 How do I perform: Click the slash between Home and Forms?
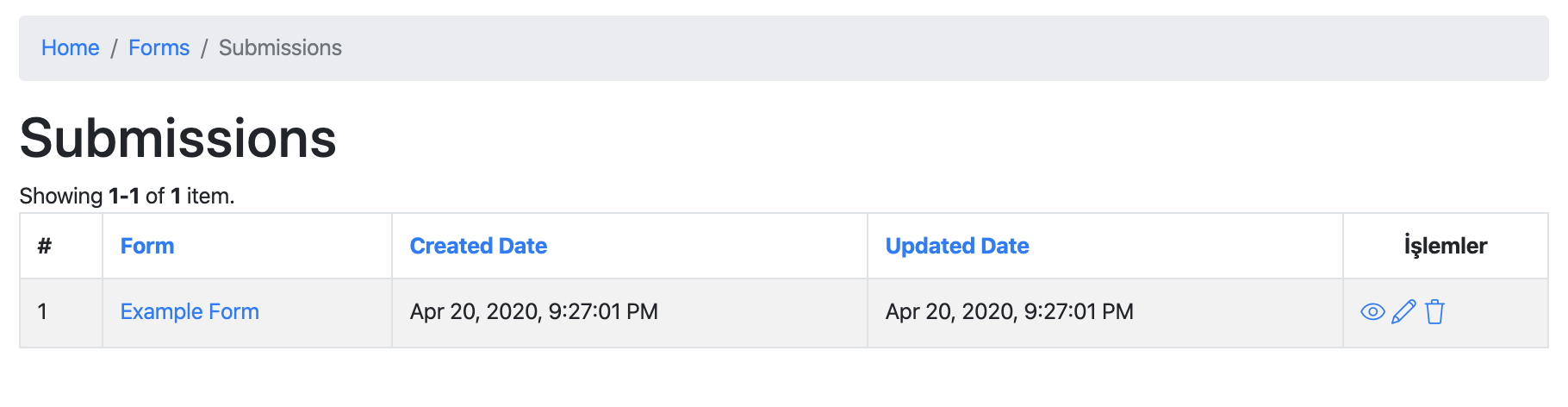[x=114, y=48]
